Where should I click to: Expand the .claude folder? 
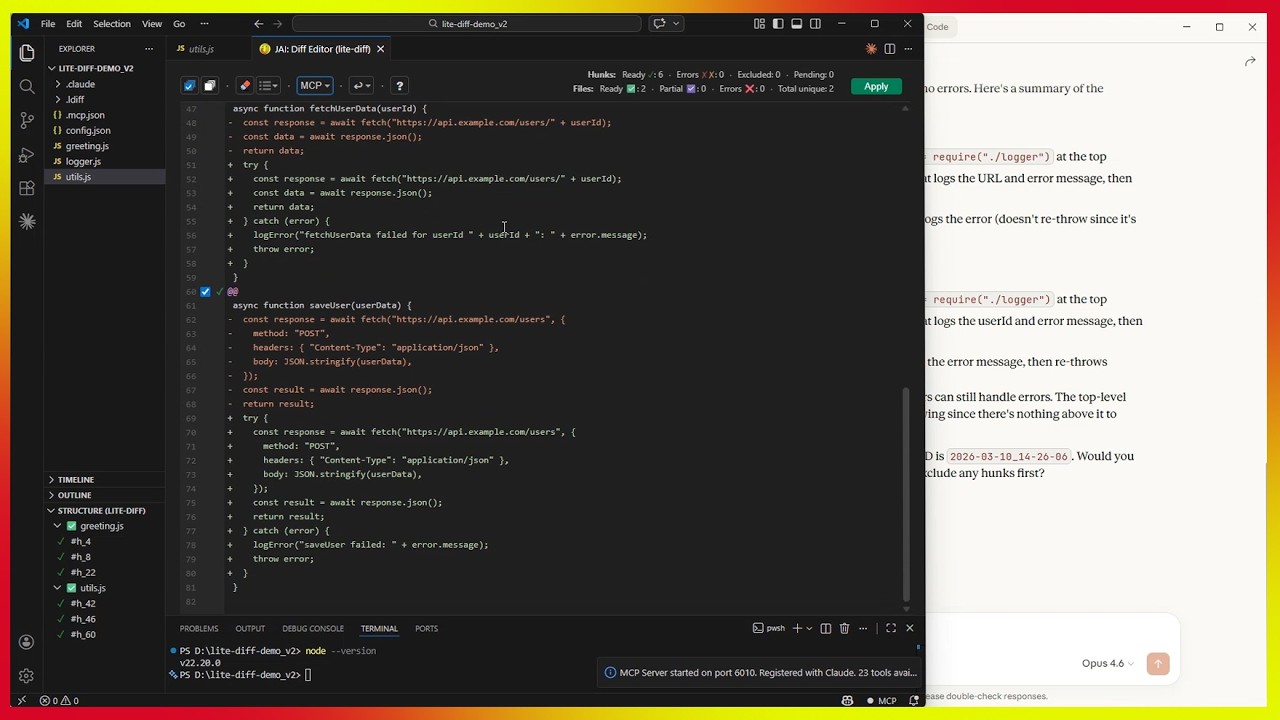[80, 84]
